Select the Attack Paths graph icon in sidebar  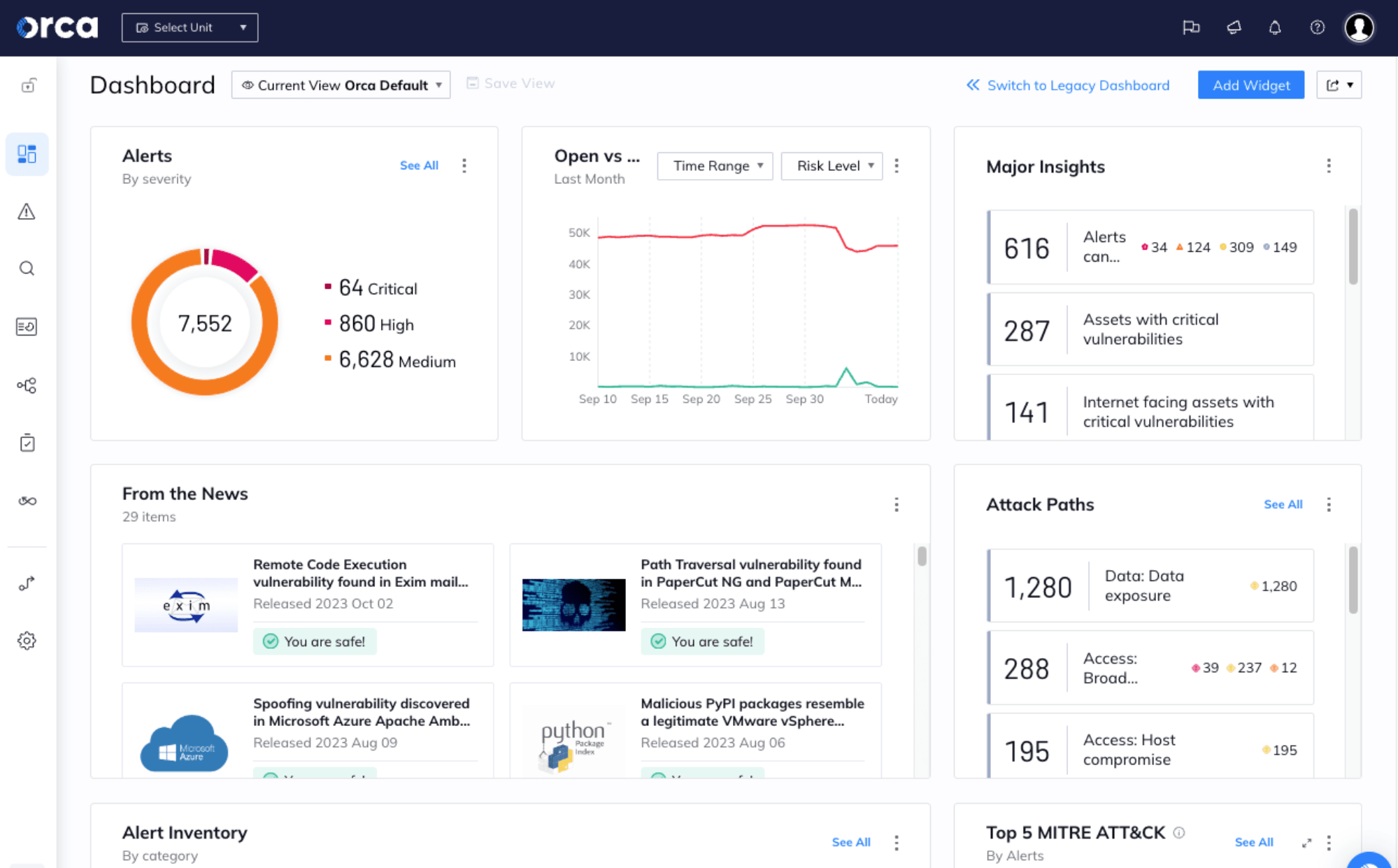coord(27,385)
